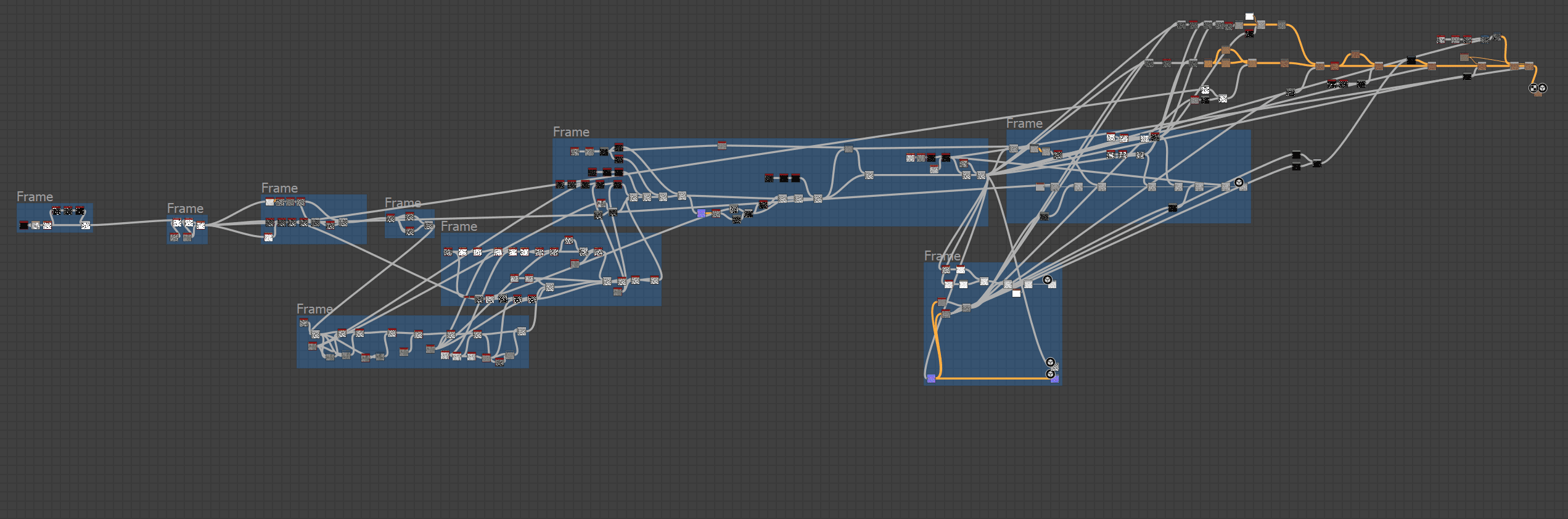Click the cube badge inside the rightmost frame

(x=1239, y=182)
